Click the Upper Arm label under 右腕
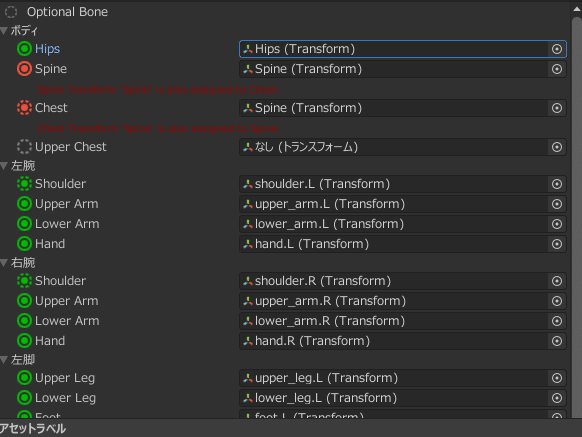Viewport: 582px width, 437px height. coord(67,301)
